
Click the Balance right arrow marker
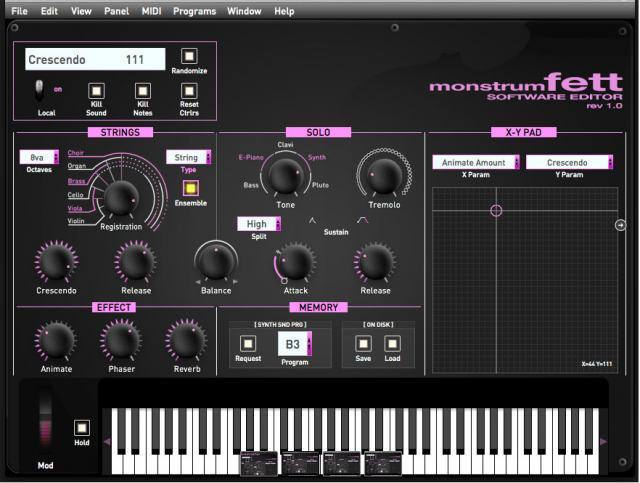pos(235,282)
